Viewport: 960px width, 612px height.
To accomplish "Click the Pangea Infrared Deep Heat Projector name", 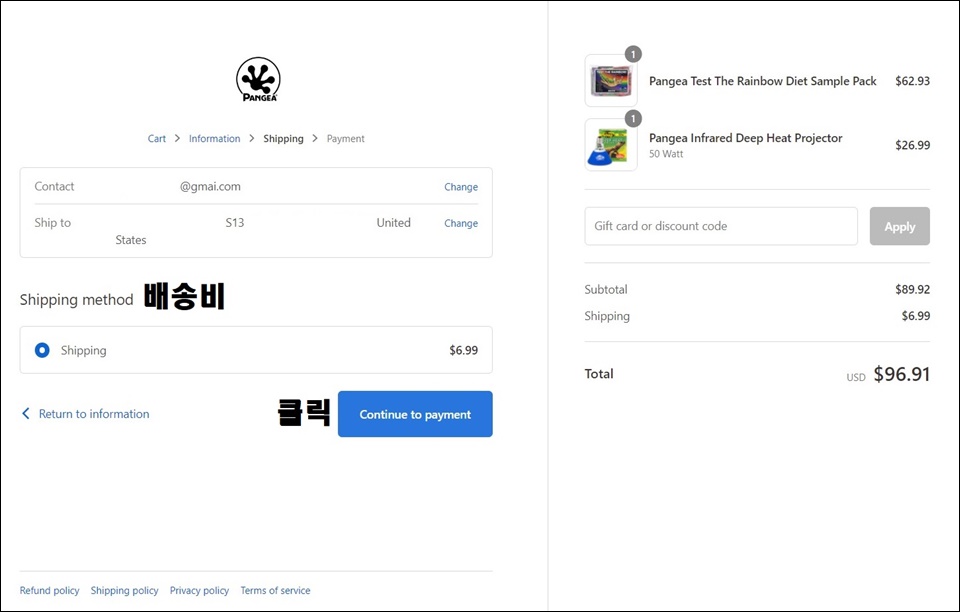I will pos(746,138).
